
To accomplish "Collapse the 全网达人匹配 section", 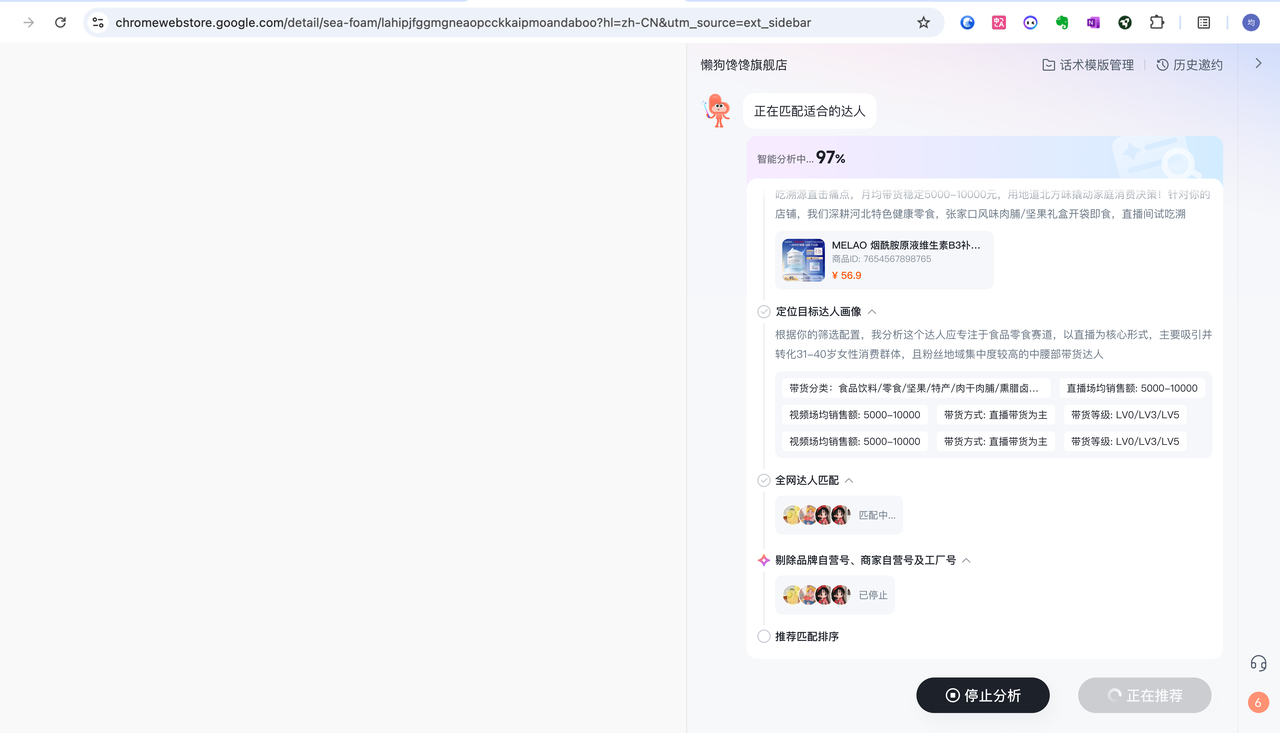I will (849, 481).
